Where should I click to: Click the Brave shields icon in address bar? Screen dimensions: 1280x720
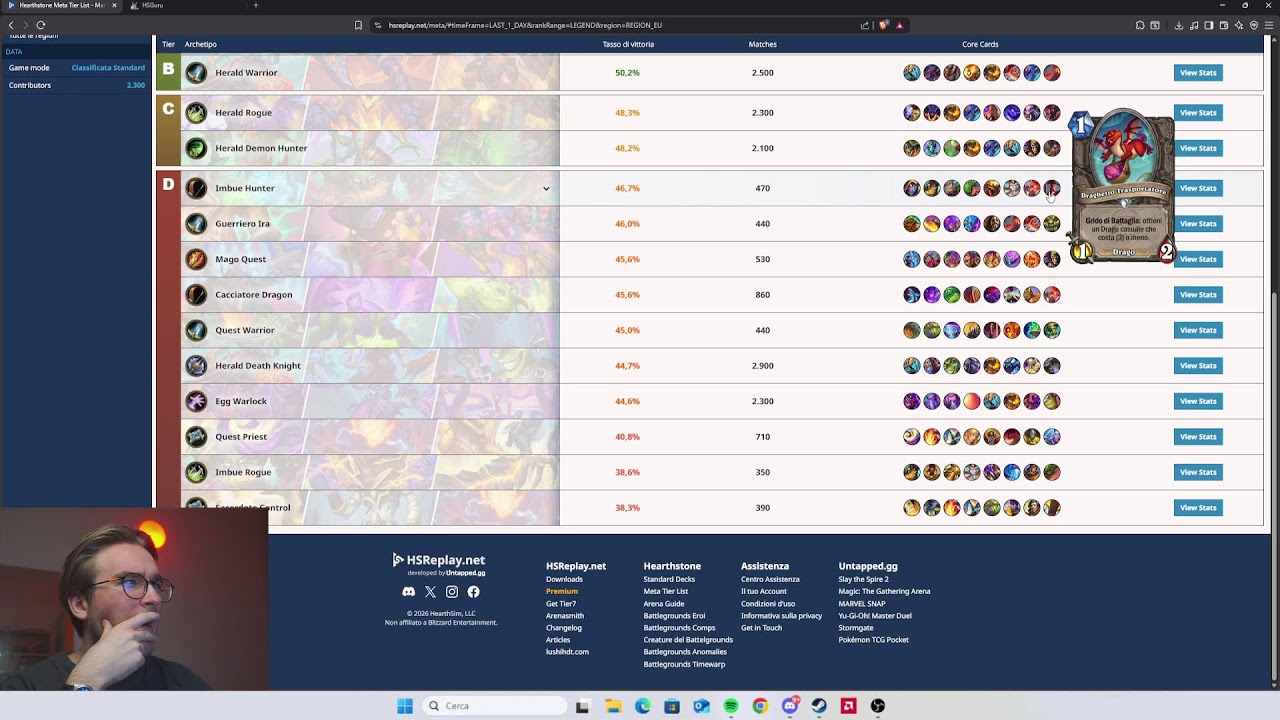[883, 25]
